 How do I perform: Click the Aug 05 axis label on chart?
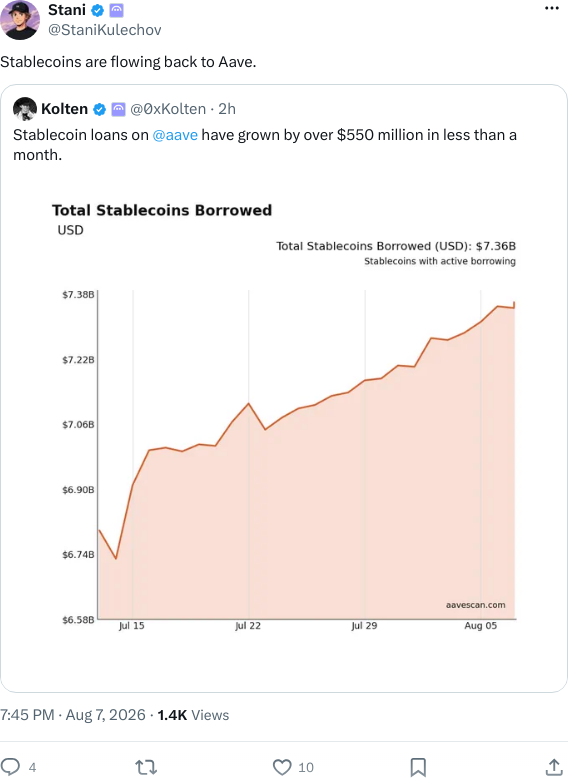480,626
